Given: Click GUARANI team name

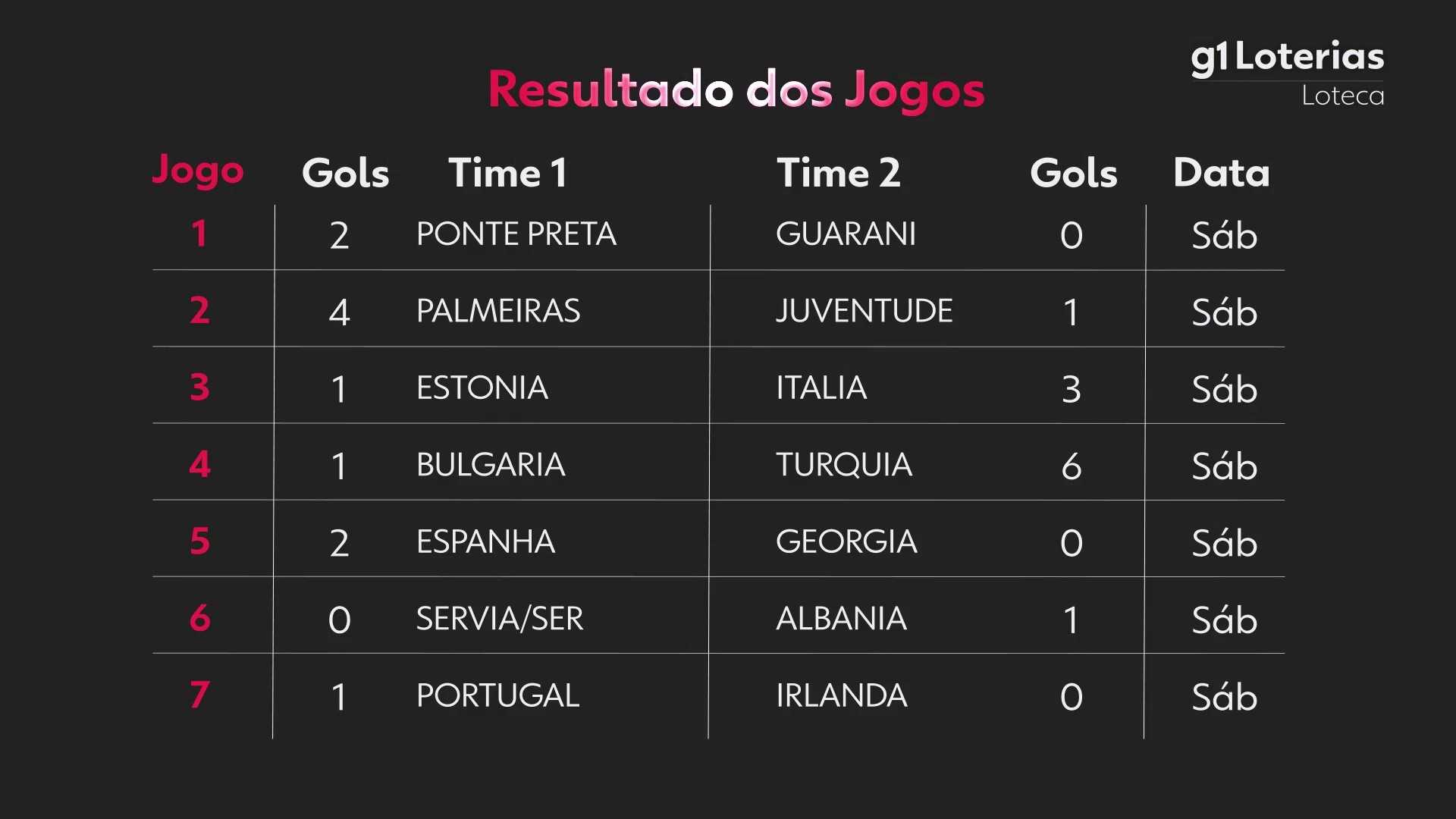Looking at the screenshot, I should pyautogui.click(x=846, y=234).
